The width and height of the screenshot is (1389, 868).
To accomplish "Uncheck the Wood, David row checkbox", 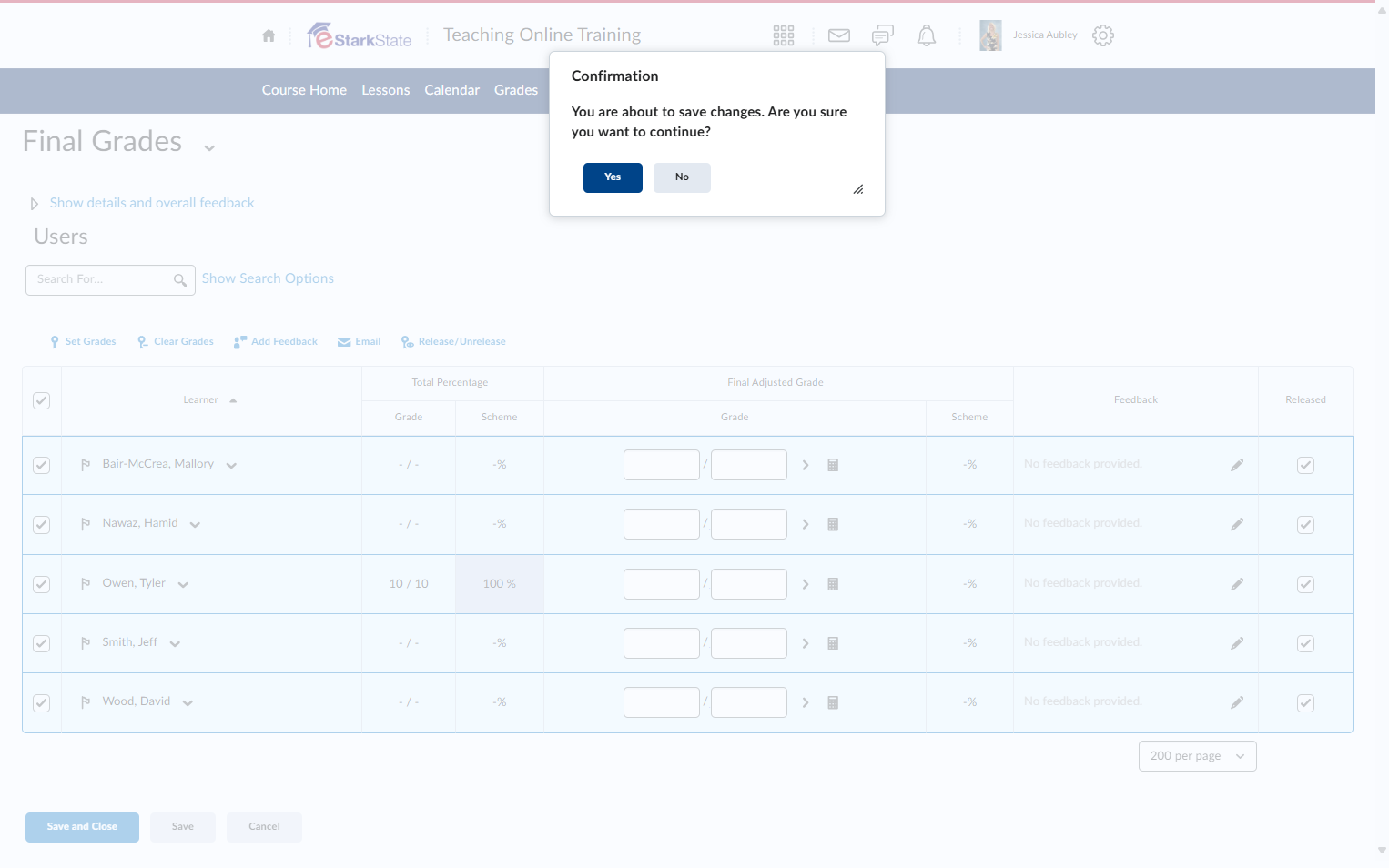I will coord(41,702).
